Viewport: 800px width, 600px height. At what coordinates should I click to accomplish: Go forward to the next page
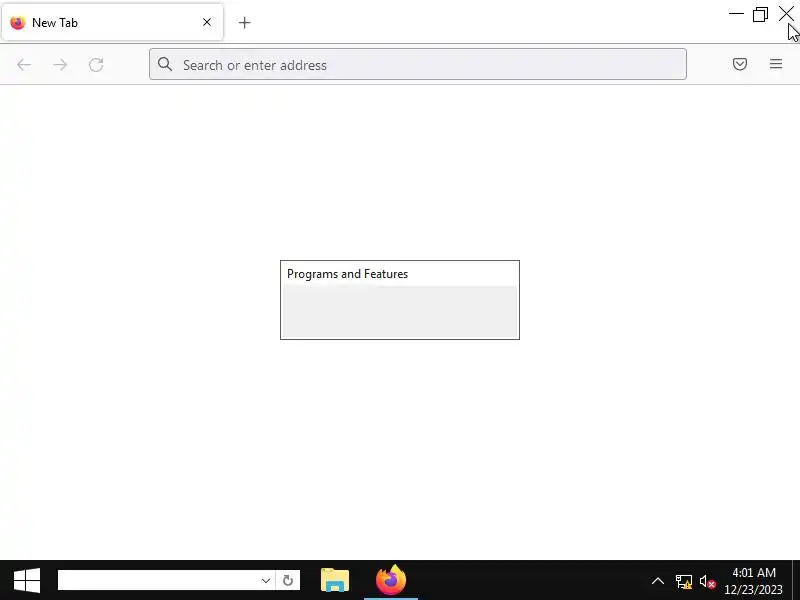60,65
